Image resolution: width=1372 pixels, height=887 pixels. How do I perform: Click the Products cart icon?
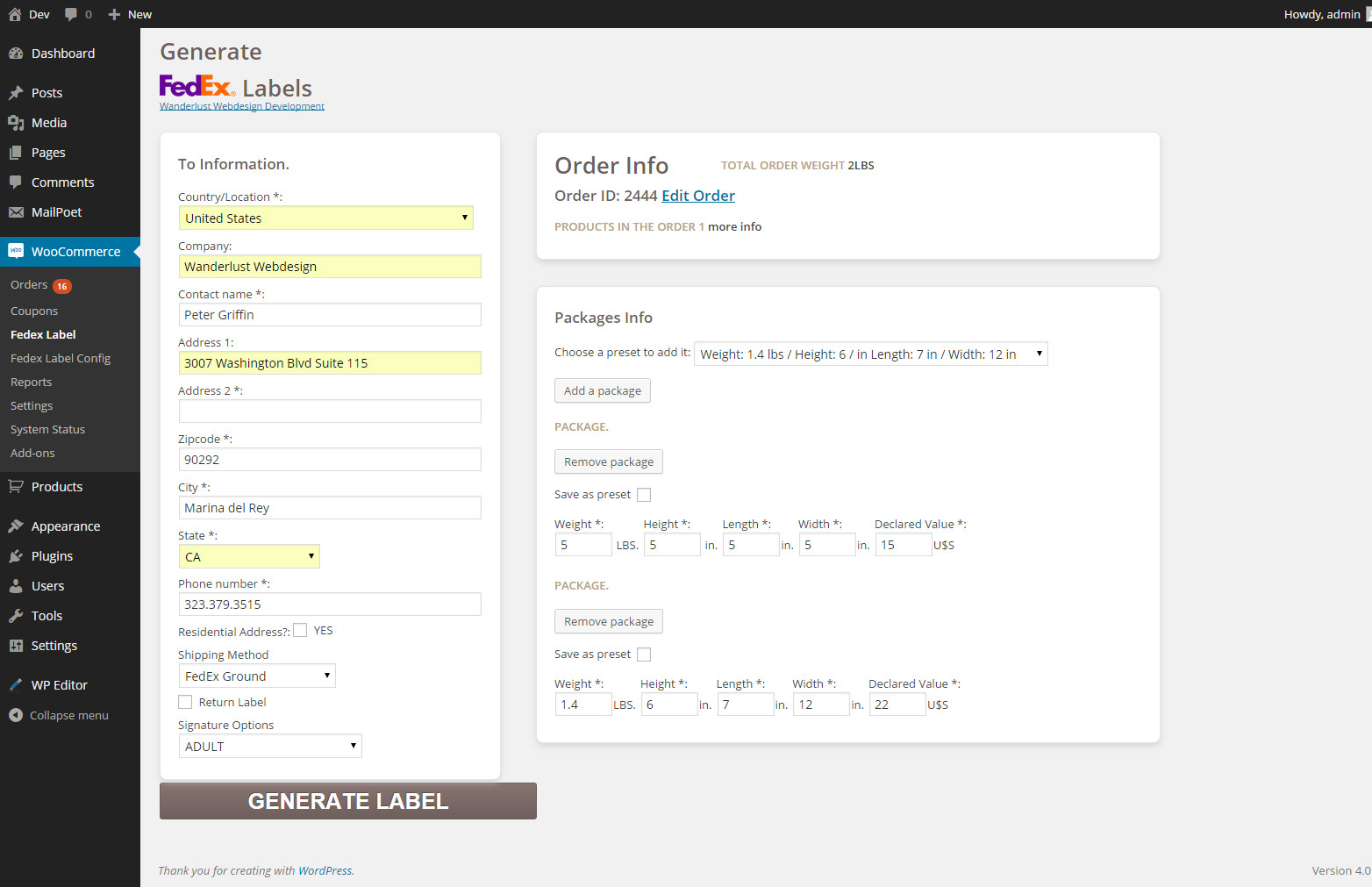click(x=16, y=487)
